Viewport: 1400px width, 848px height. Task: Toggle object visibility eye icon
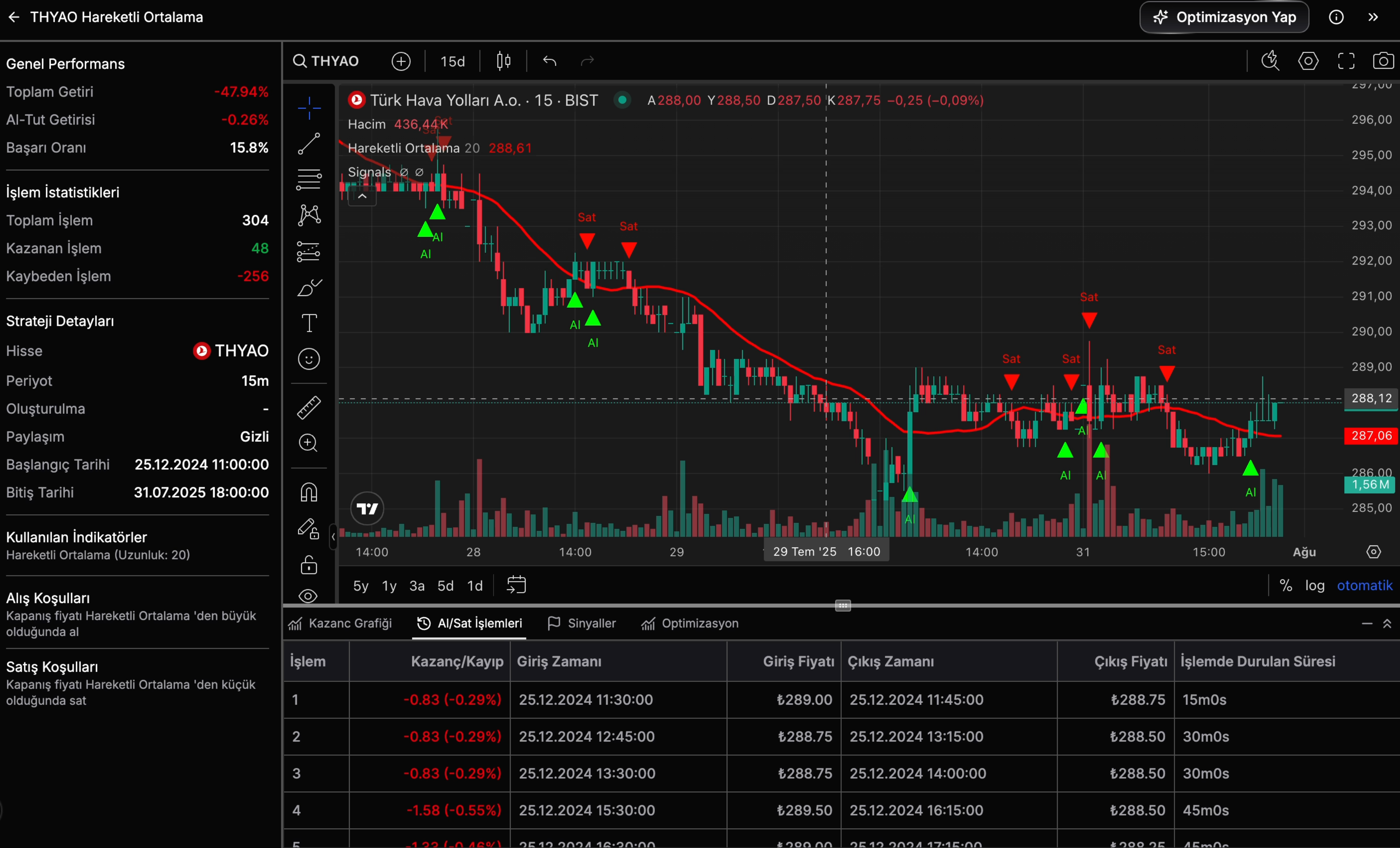pyautogui.click(x=308, y=596)
